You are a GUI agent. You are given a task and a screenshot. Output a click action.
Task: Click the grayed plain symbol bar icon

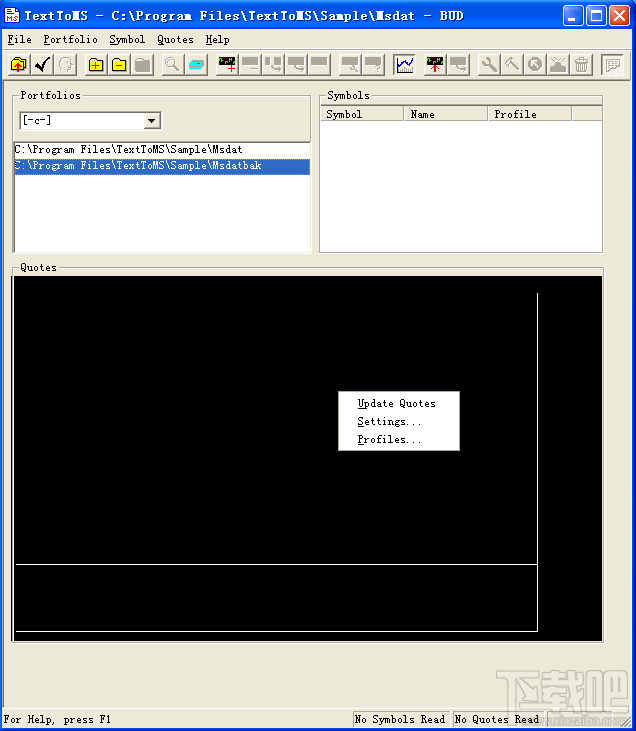319,65
